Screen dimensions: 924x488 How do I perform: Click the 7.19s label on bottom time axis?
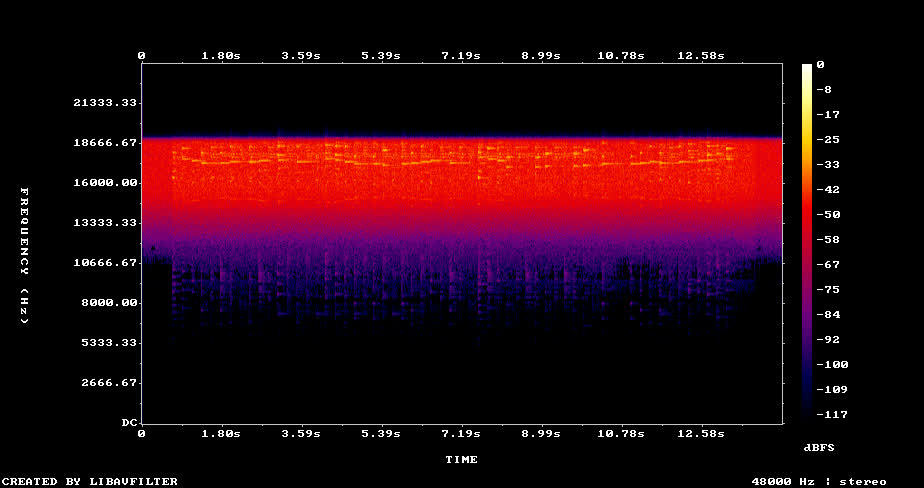click(460, 434)
